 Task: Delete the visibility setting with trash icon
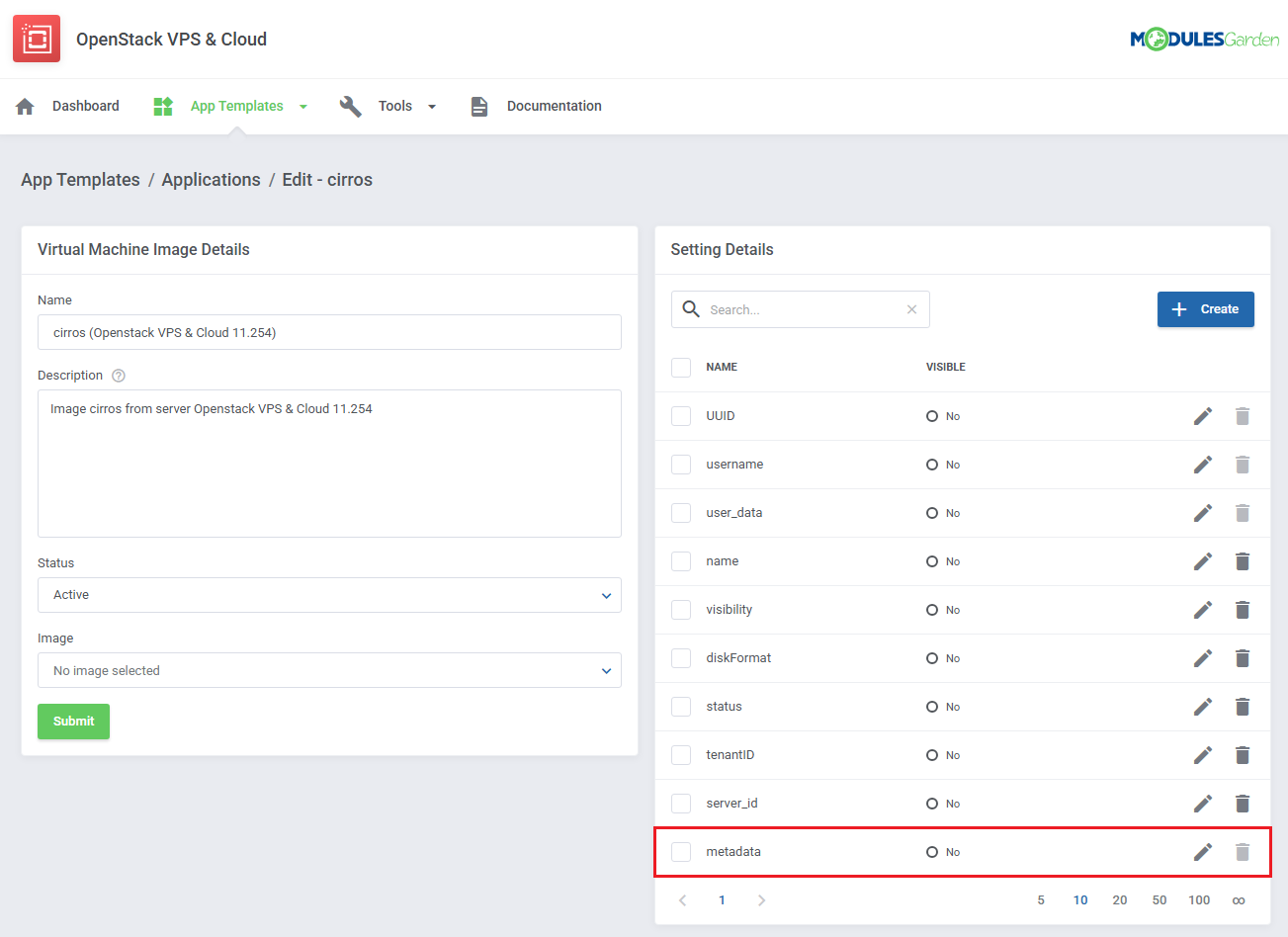click(1242, 610)
